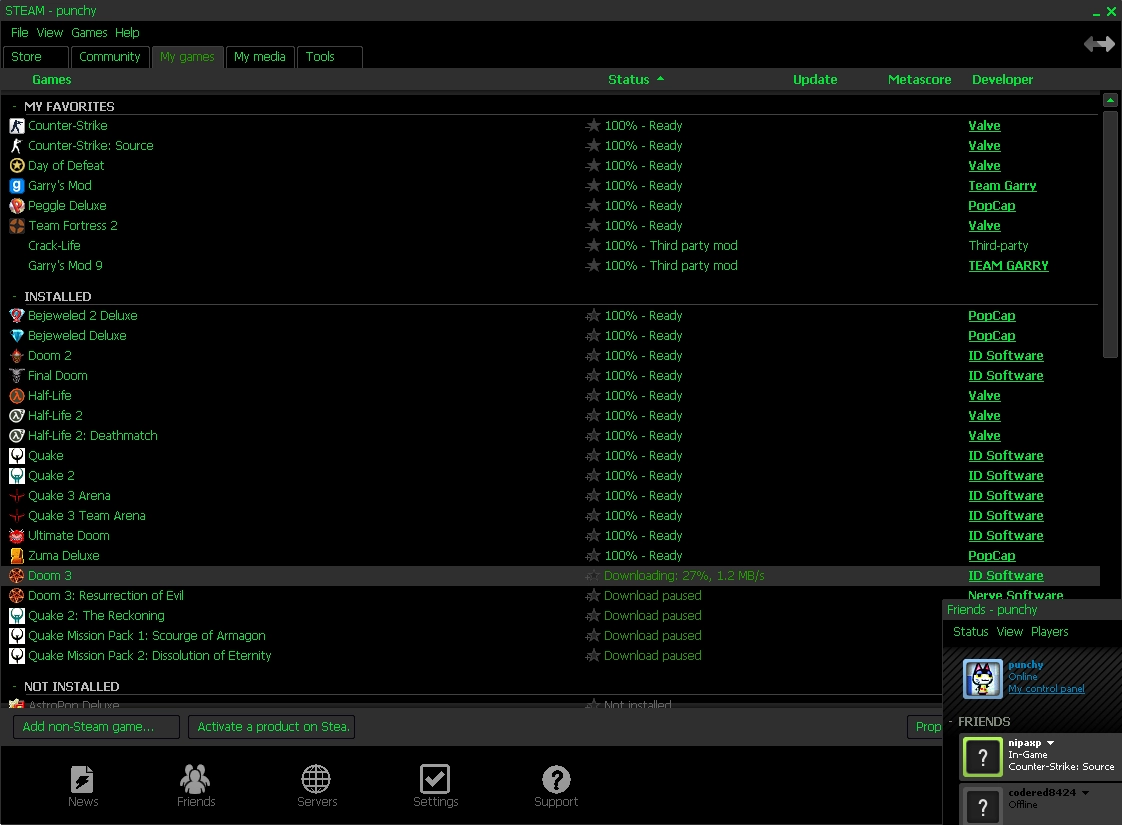Click the Zuma Deluxe game icon
Image resolution: width=1122 pixels, height=825 pixels.
16,556
